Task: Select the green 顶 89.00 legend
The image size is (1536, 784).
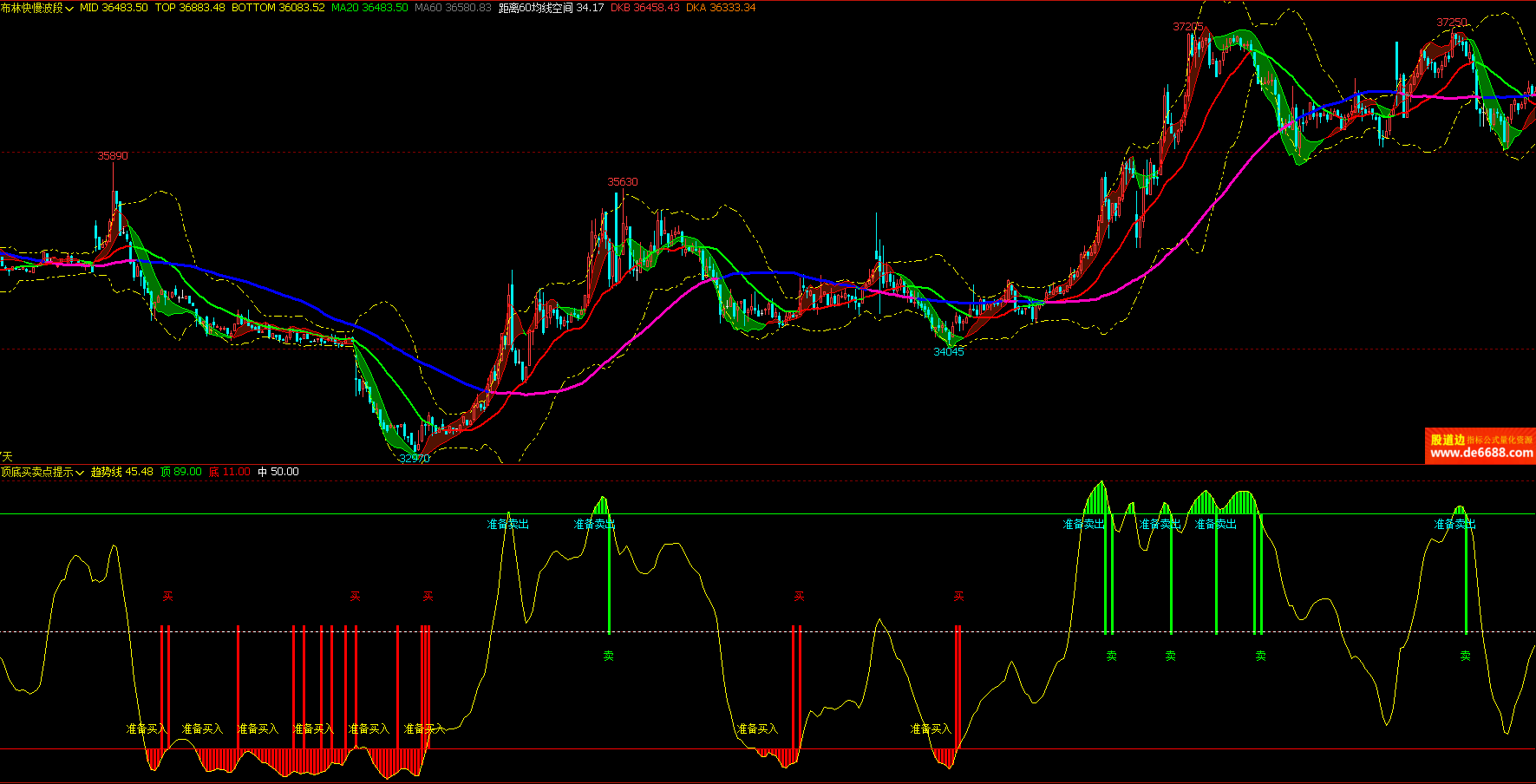Action: pyautogui.click(x=180, y=472)
